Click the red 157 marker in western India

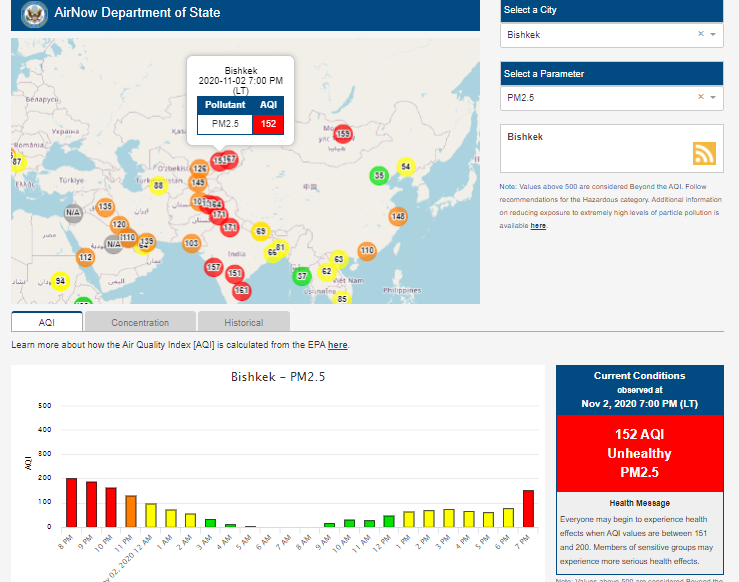tap(213, 267)
